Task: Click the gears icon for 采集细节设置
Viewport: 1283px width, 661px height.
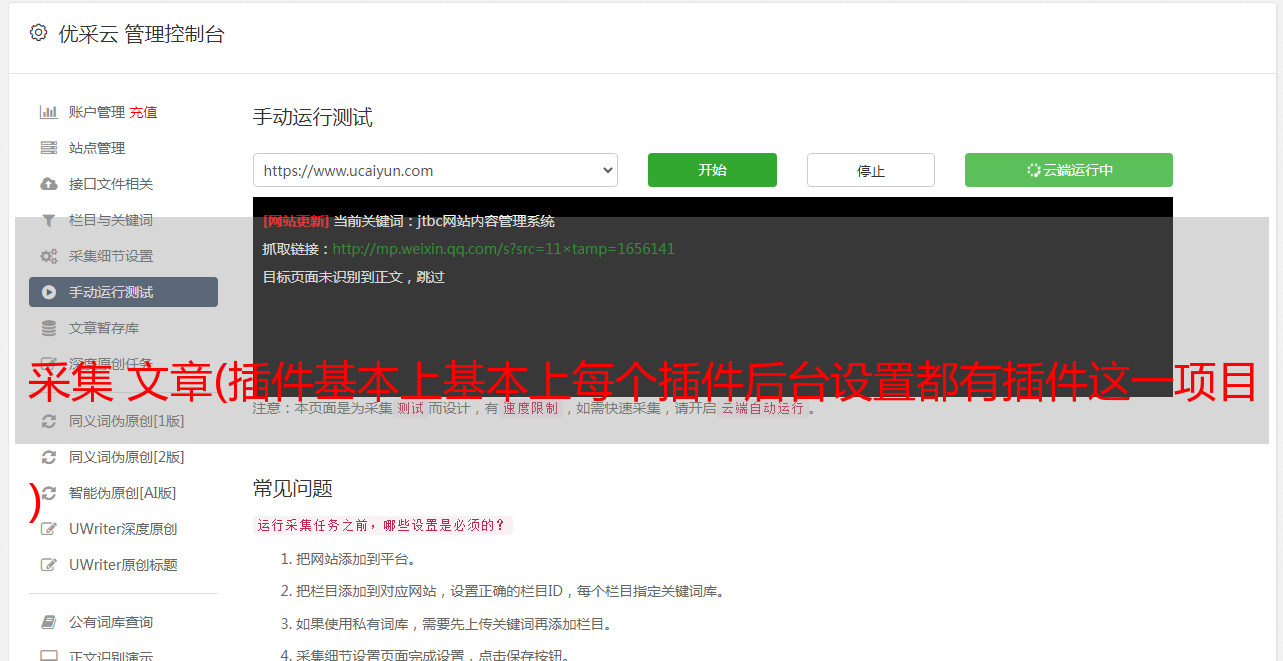Action: pyautogui.click(x=48, y=256)
